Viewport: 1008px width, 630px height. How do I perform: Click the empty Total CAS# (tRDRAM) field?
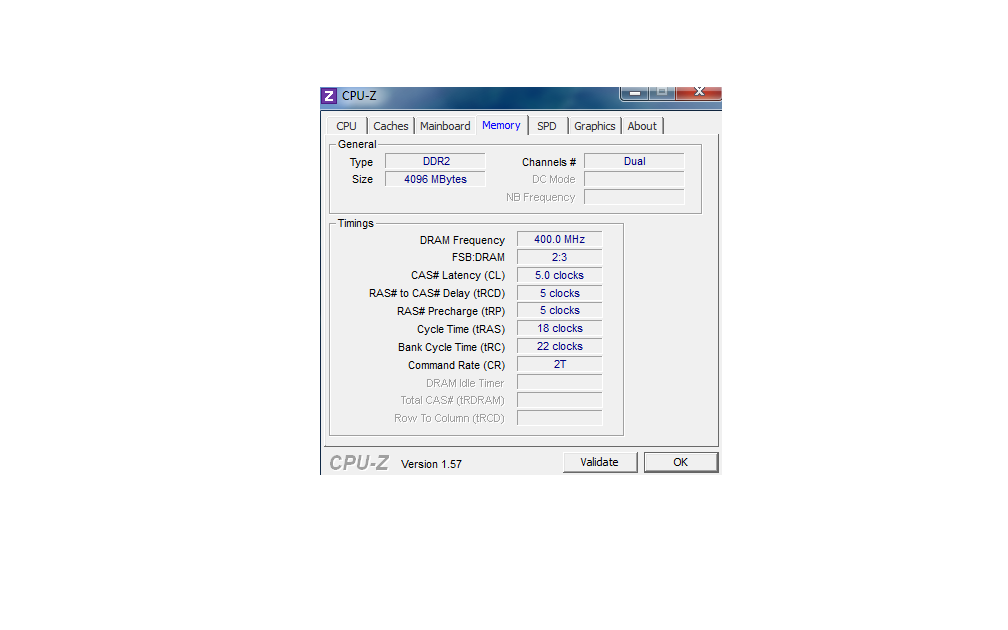[x=559, y=400]
